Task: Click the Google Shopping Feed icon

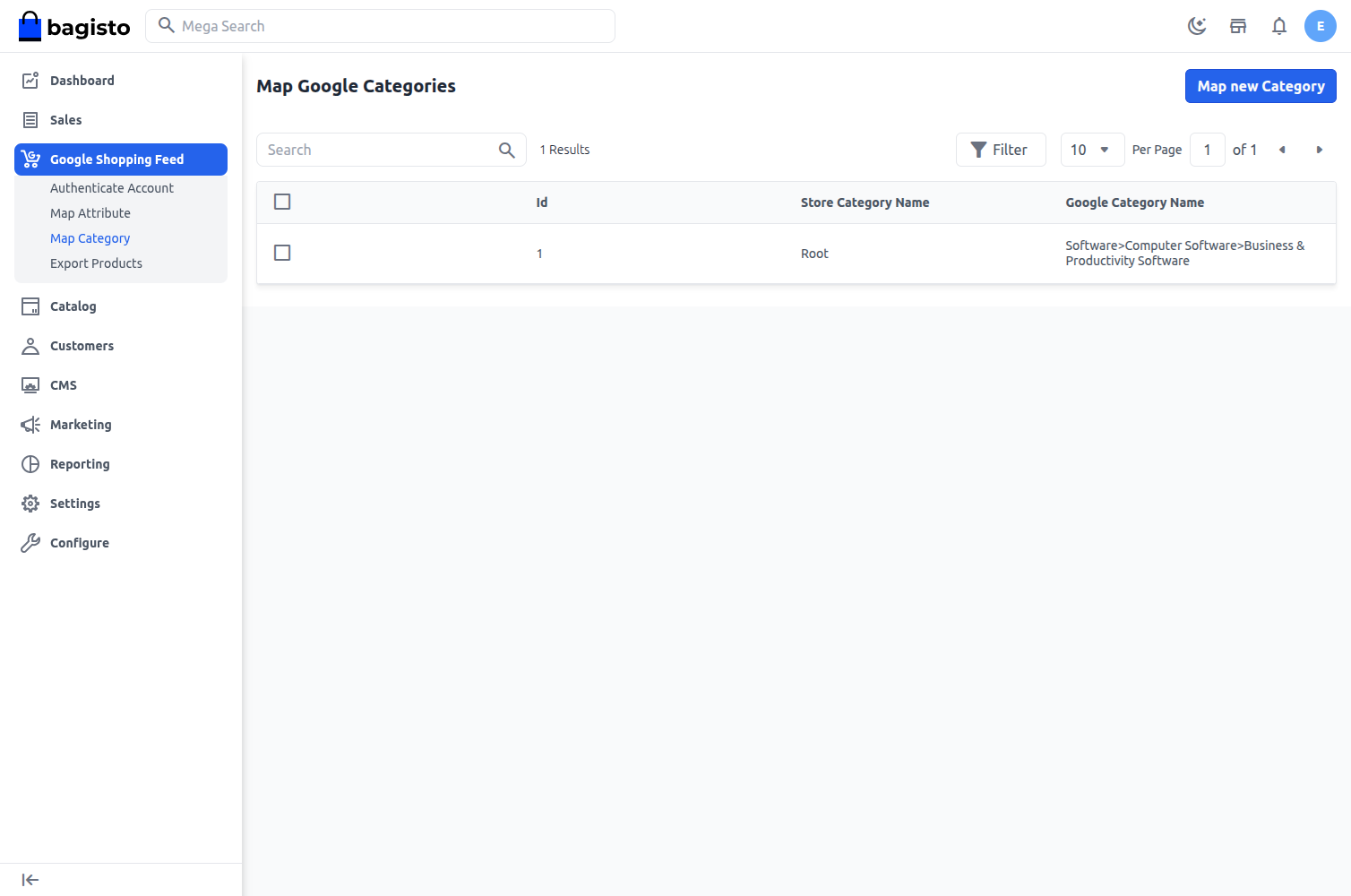Action: (30, 159)
